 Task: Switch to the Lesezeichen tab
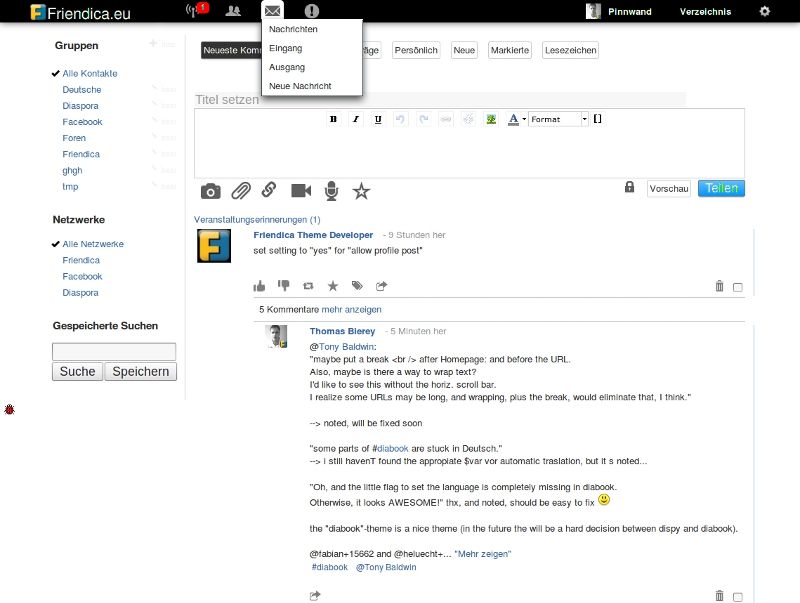pyautogui.click(x=570, y=50)
